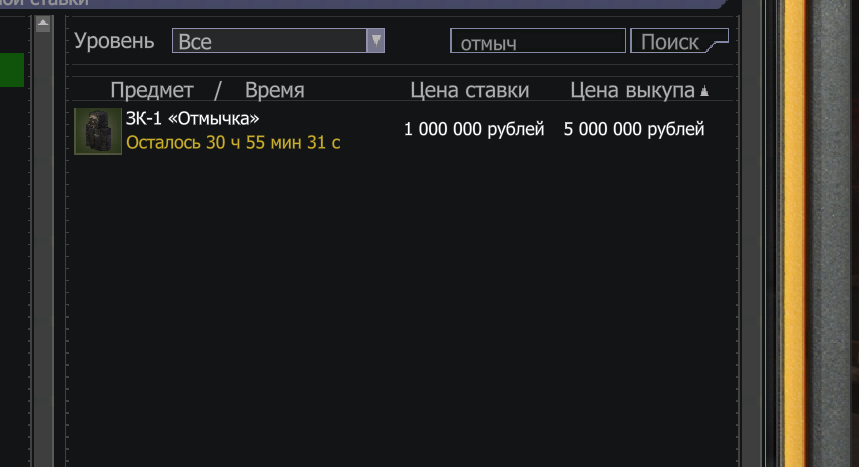The height and width of the screenshot is (467, 859).
Task: Click the Уровень filter label
Action: (114, 41)
